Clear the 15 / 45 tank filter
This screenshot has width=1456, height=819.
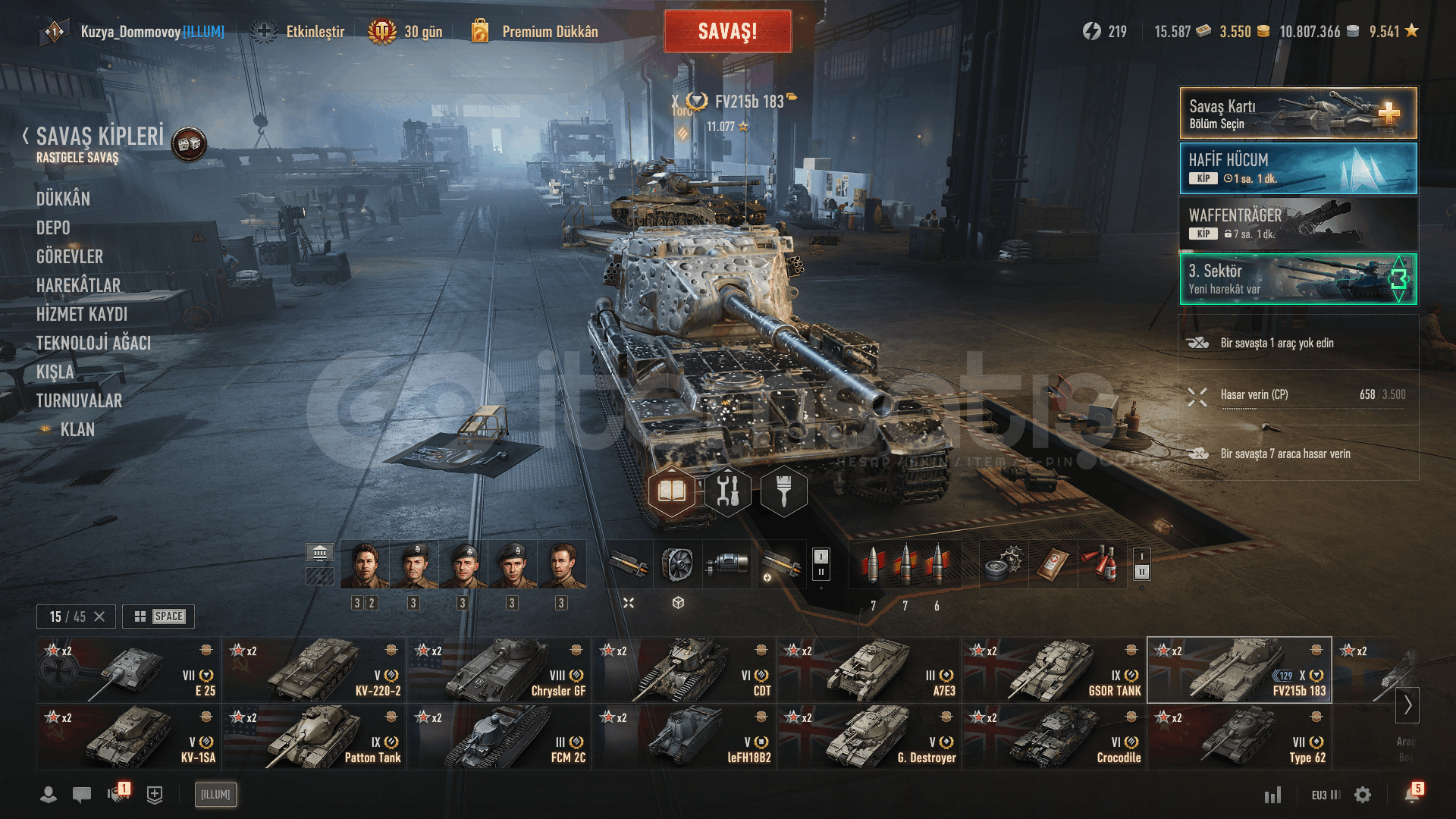pos(99,617)
